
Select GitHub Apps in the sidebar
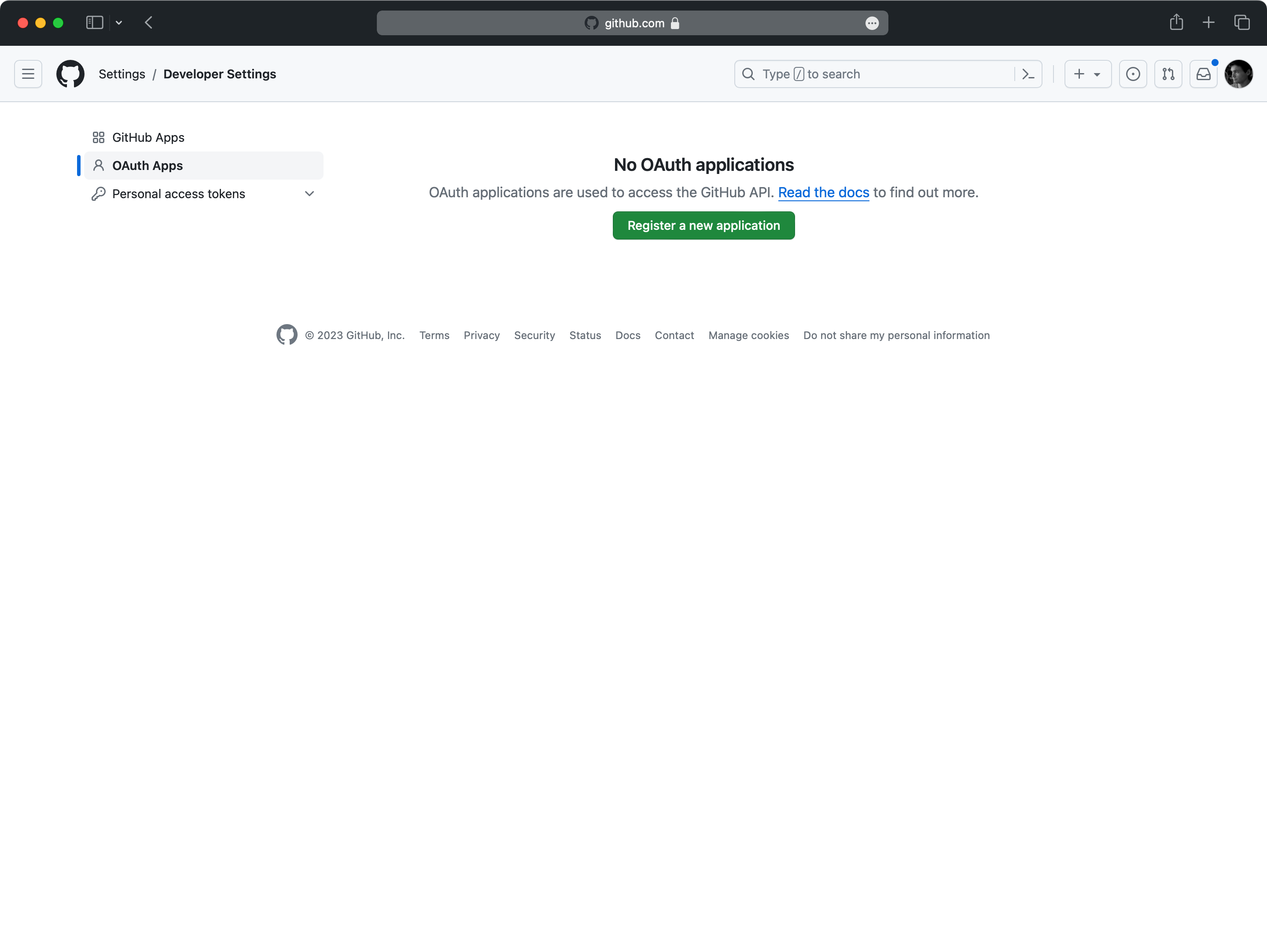(x=147, y=137)
